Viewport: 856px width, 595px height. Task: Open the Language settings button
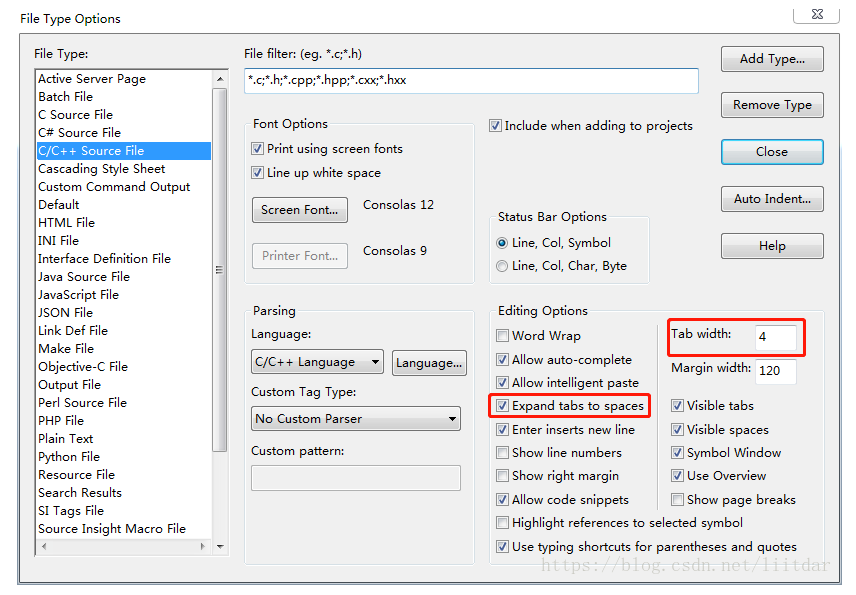click(x=429, y=362)
